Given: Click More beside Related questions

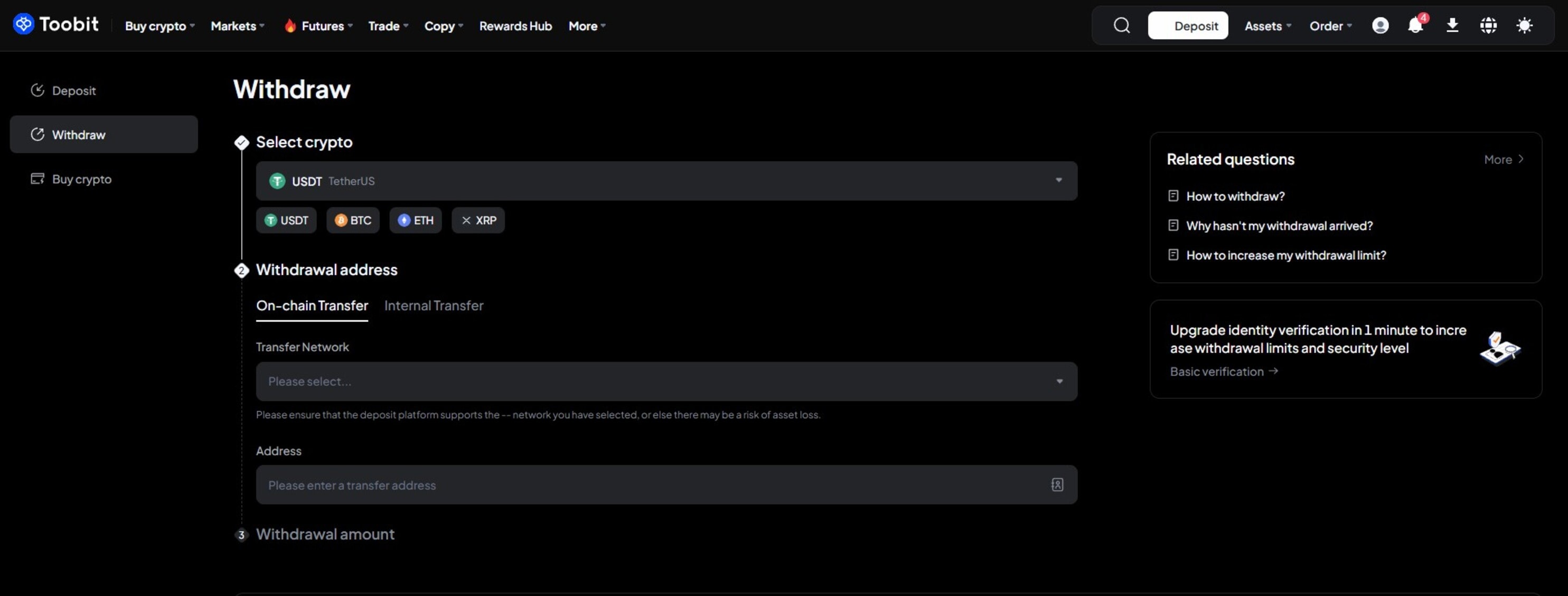Looking at the screenshot, I should 1503,159.
